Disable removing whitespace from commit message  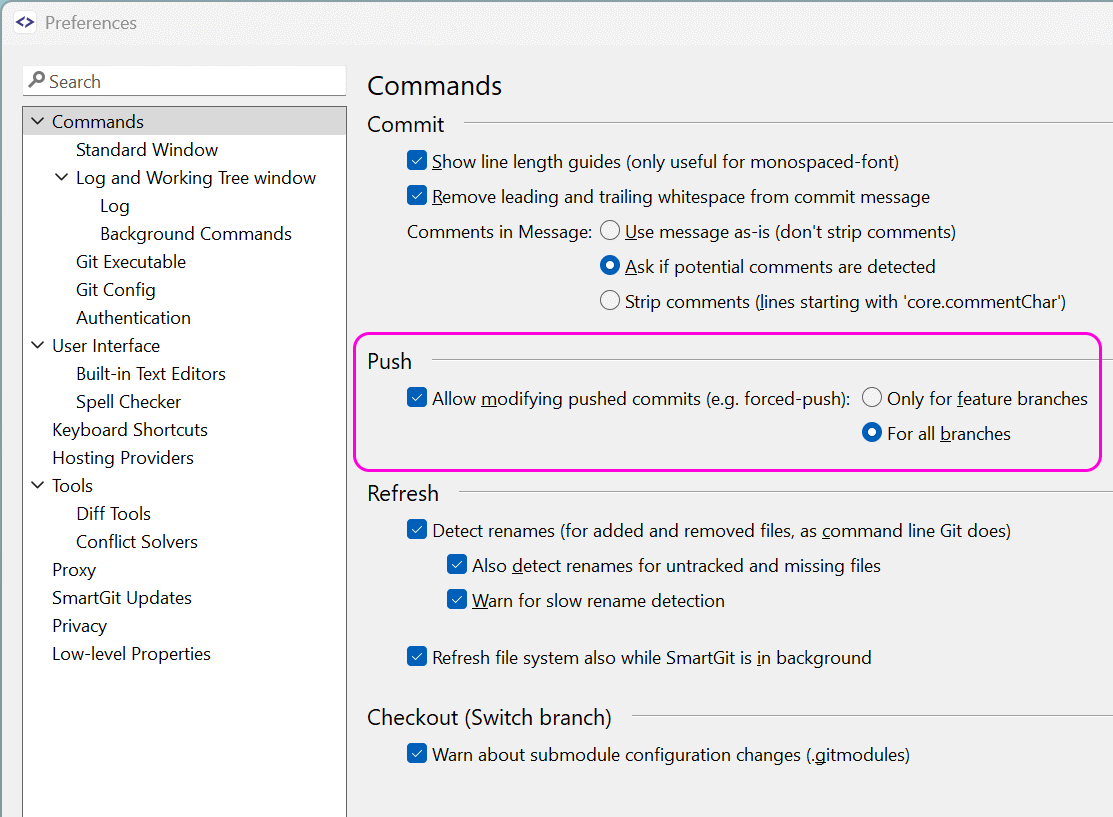(x=417, y=195)
